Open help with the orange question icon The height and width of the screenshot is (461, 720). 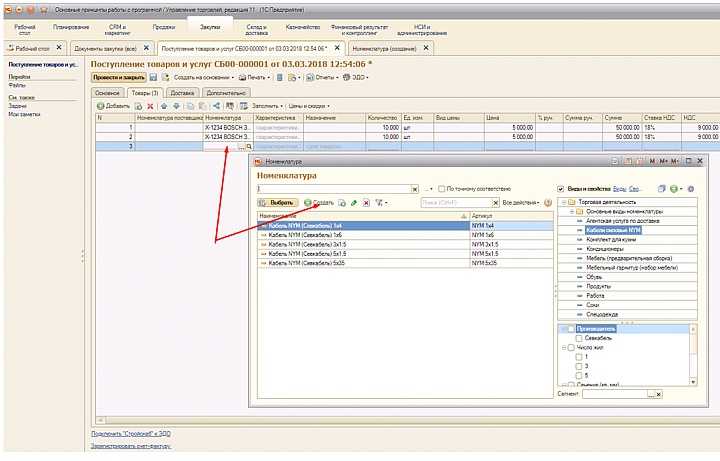click(548, 202)
